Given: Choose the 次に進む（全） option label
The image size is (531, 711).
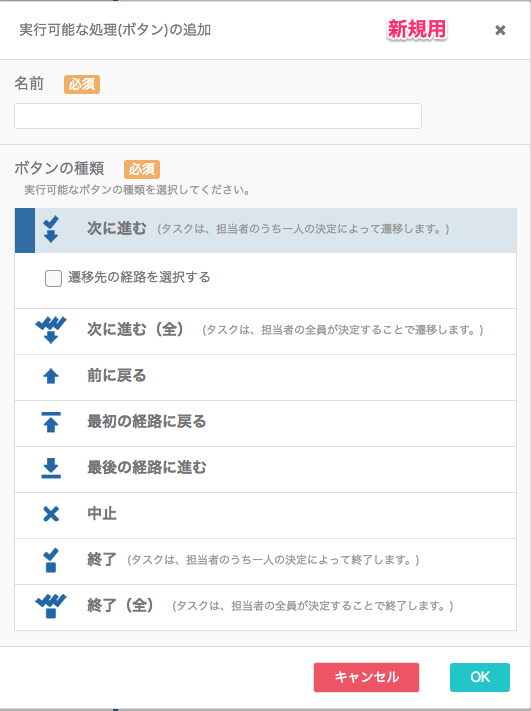Looking at the screenshot, I should (135, 329).
